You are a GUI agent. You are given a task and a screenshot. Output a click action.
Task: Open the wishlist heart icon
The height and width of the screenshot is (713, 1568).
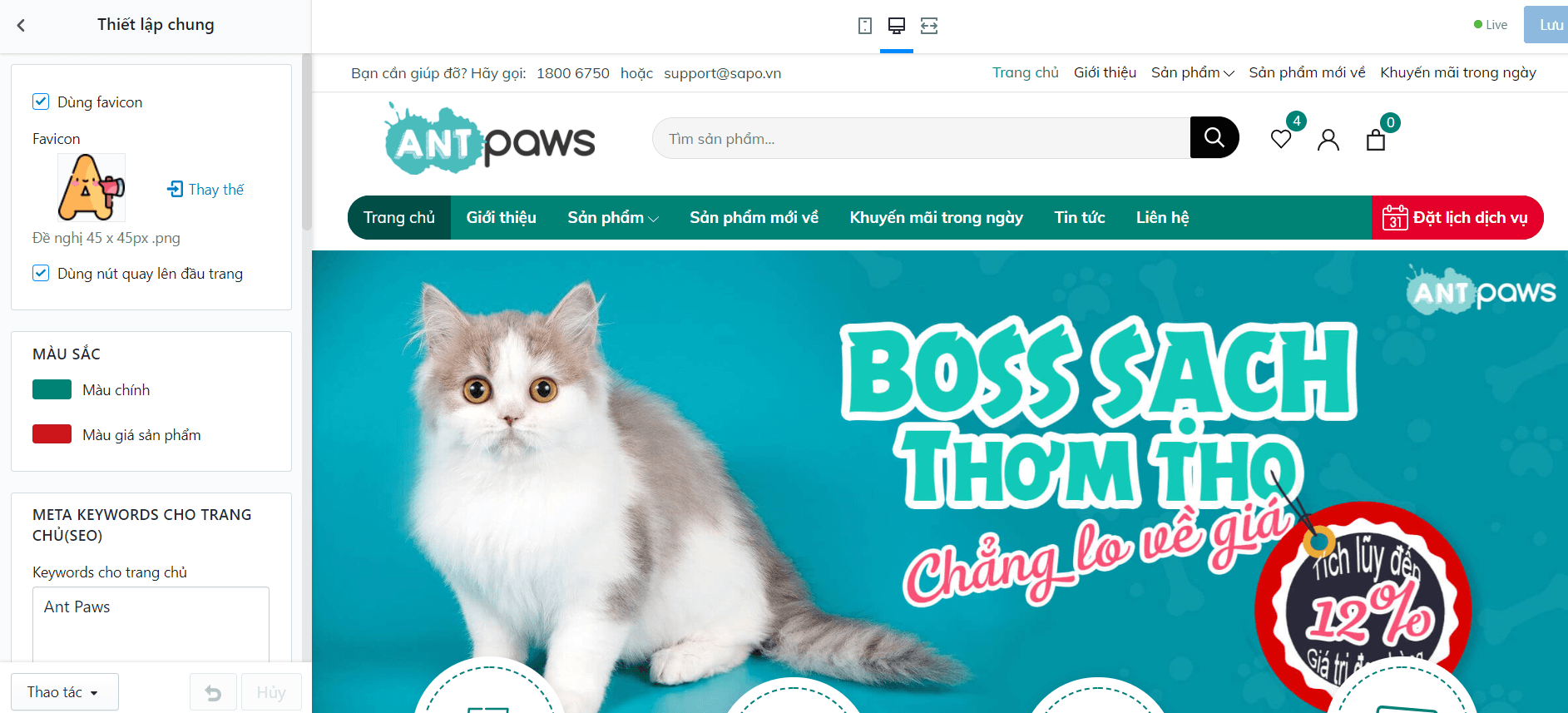point(1281,139)
